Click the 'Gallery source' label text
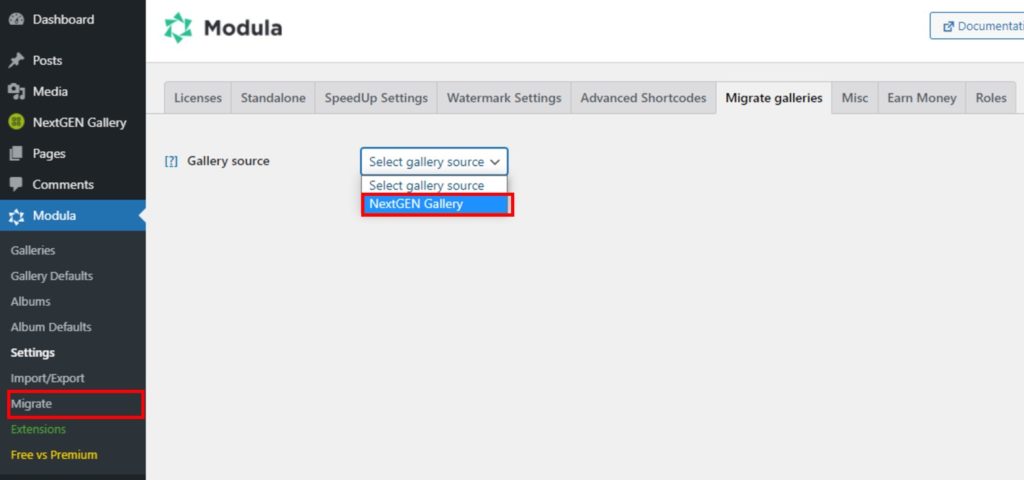The height and width of the screenshot is (480, 1024). 228,161
